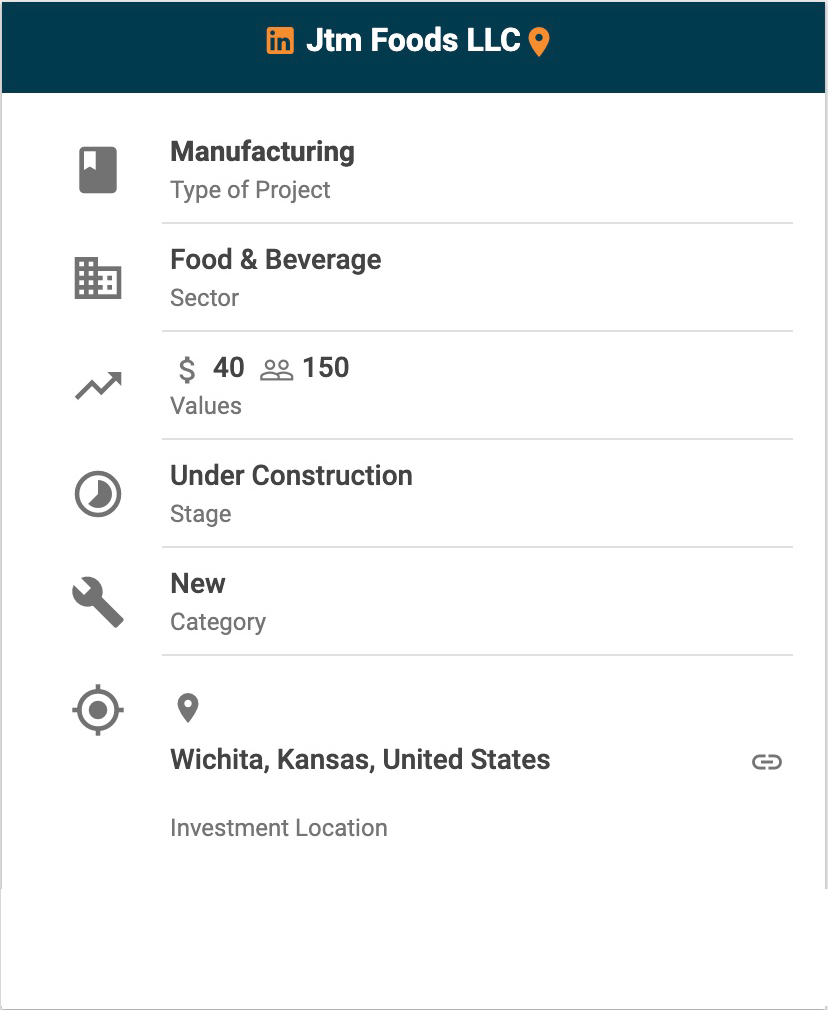This screenshot has height=1010, width=828.
Task: Open the LinkedIn icon for Jtm Foods
Action: pyautogui.click(x=280, y=41)
